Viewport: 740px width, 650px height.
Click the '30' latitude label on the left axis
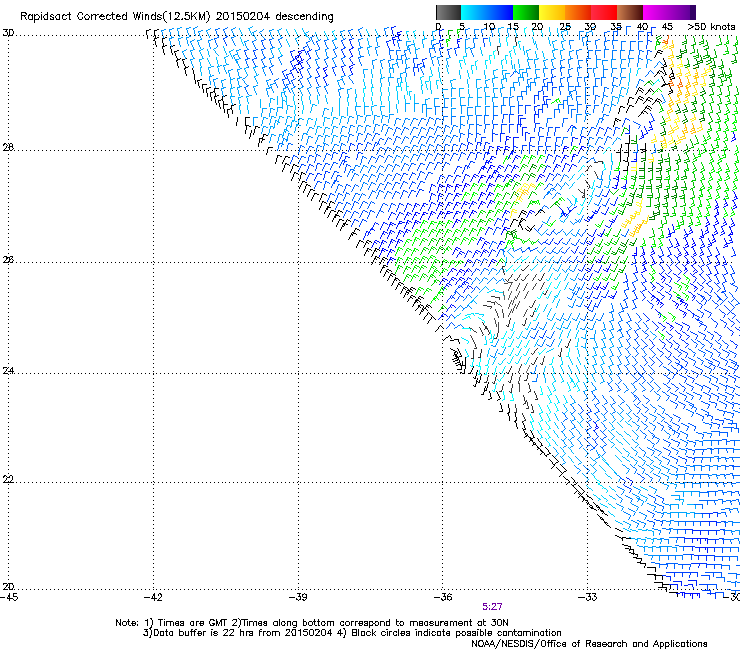[8, 33]
